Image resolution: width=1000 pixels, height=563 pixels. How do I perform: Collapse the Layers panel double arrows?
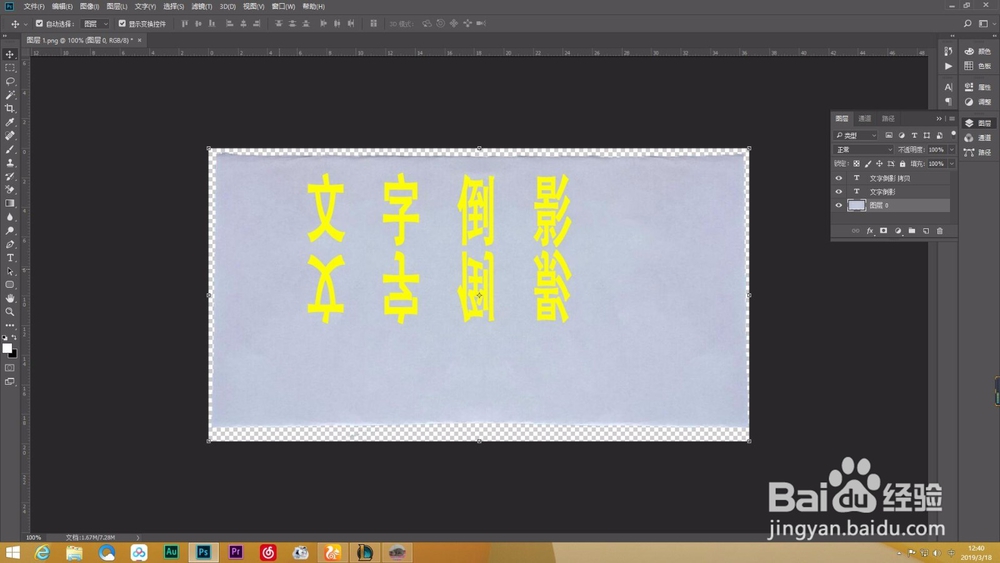[x=939, y=119]
